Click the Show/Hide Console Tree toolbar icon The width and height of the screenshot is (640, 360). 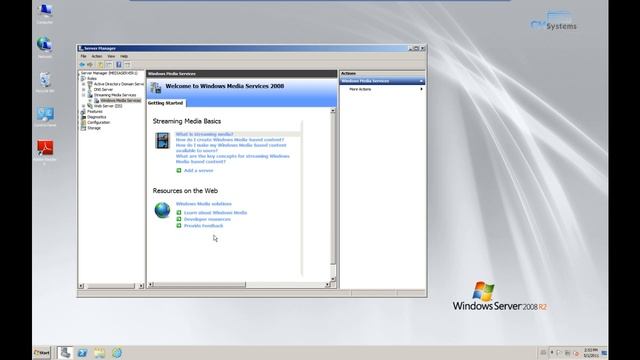(x=109, y=64)
